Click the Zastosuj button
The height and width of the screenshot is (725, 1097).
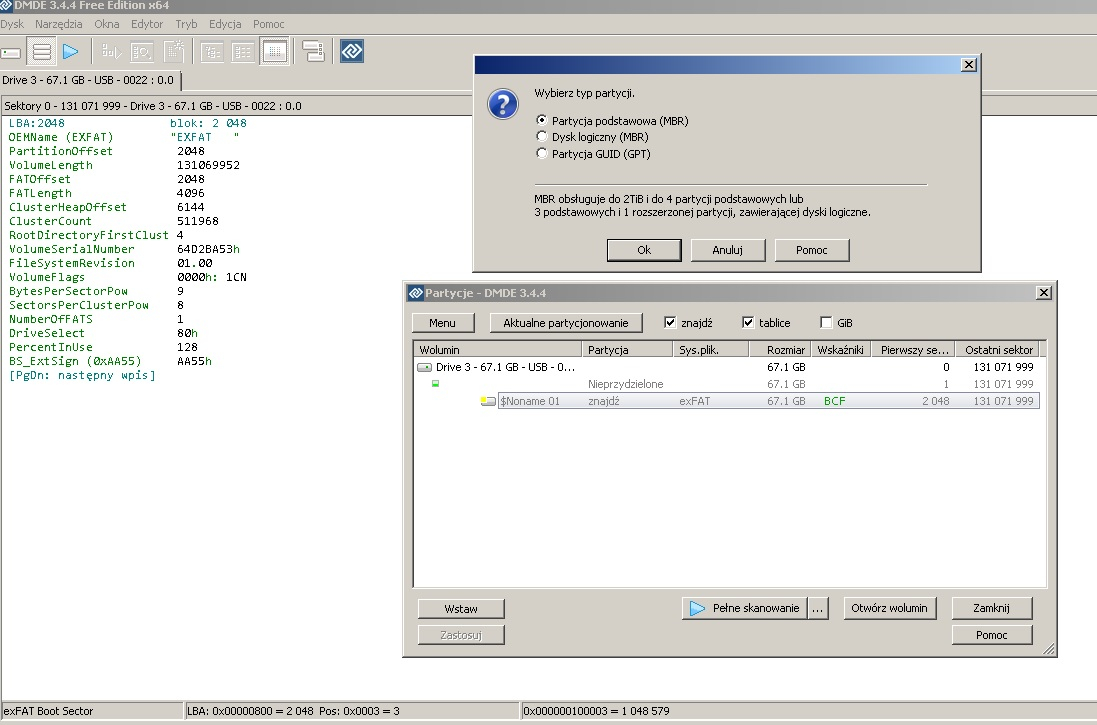coord(461,635)
